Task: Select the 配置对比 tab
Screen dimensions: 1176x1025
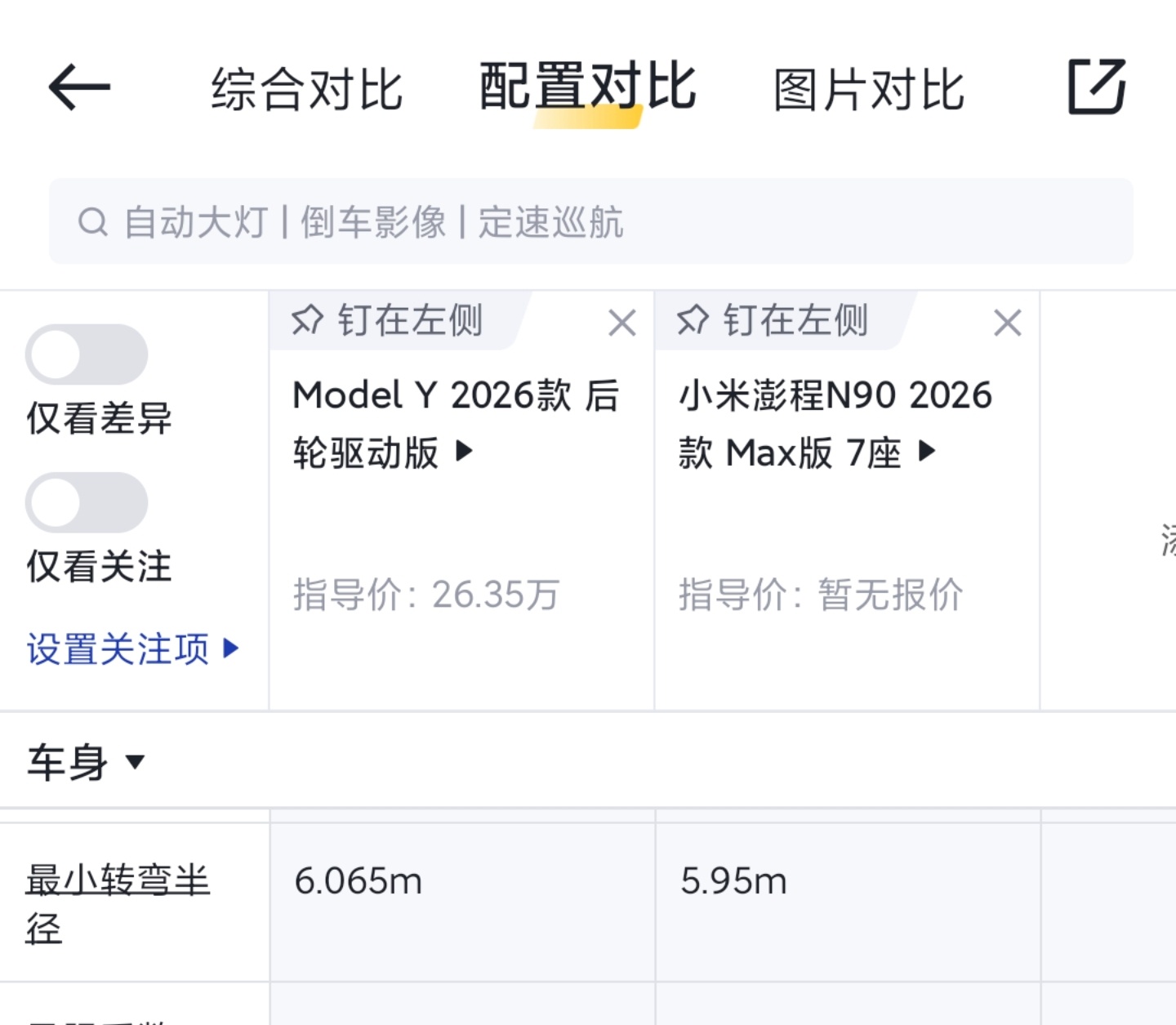Action: [588, 87]
